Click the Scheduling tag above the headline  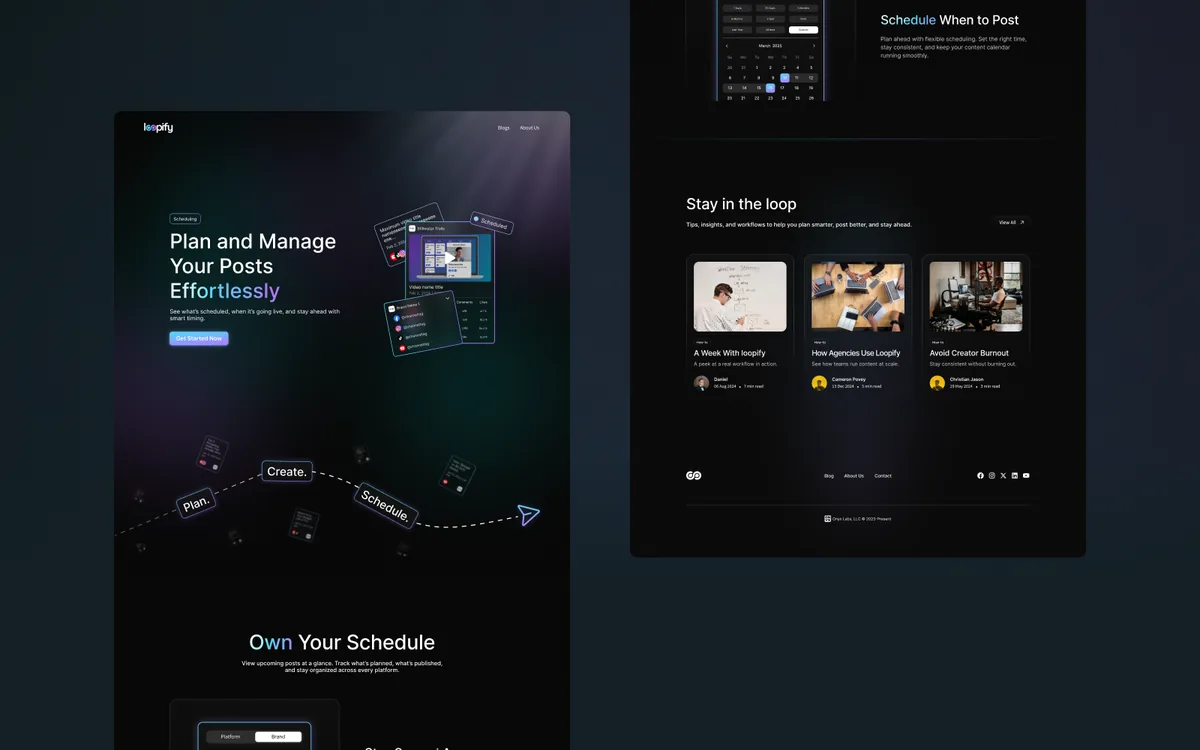185,218
